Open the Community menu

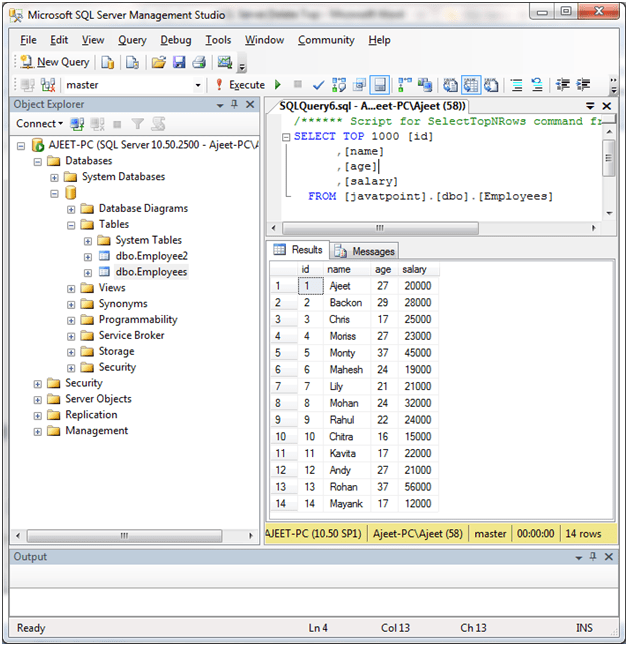(x=326, y=40)
